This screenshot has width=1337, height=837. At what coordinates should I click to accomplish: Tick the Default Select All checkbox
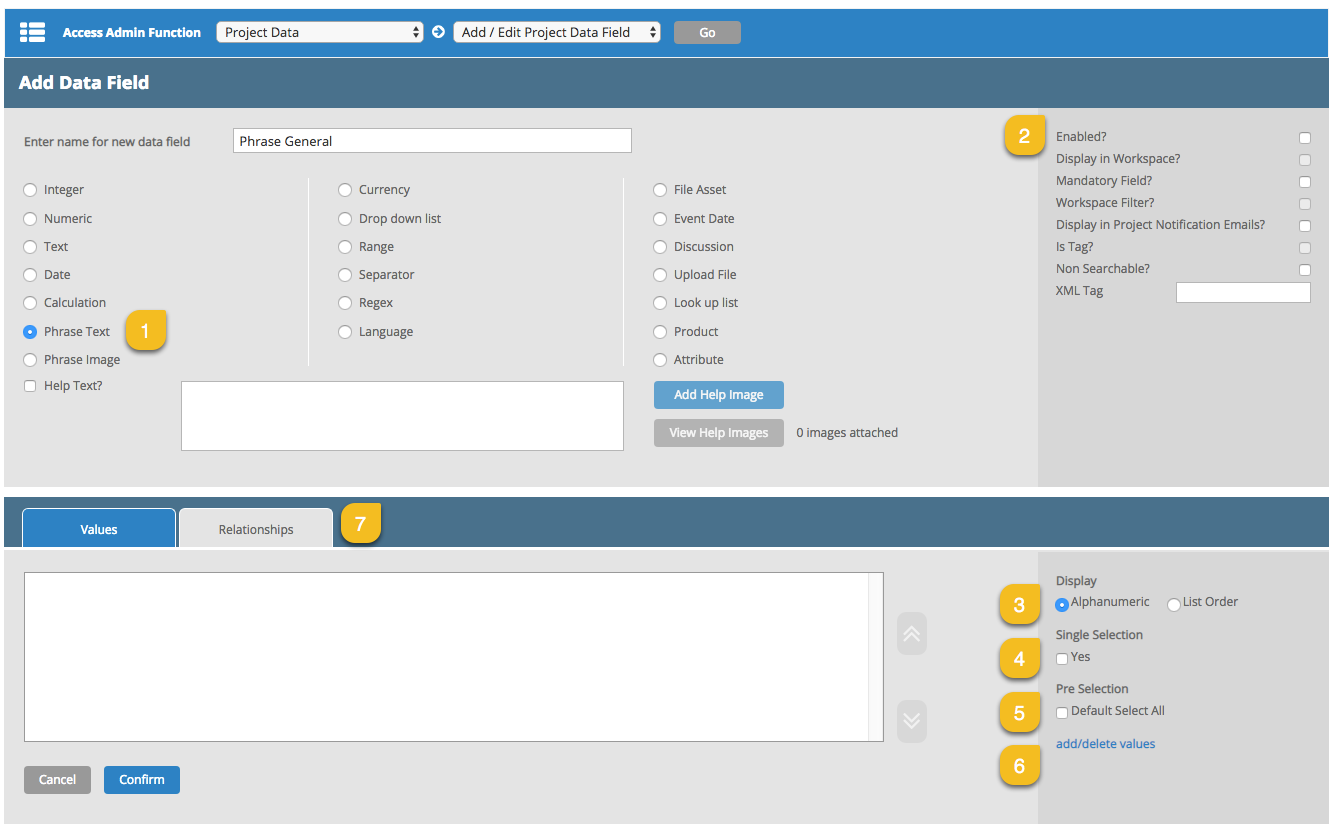[x=1062, y=712]
